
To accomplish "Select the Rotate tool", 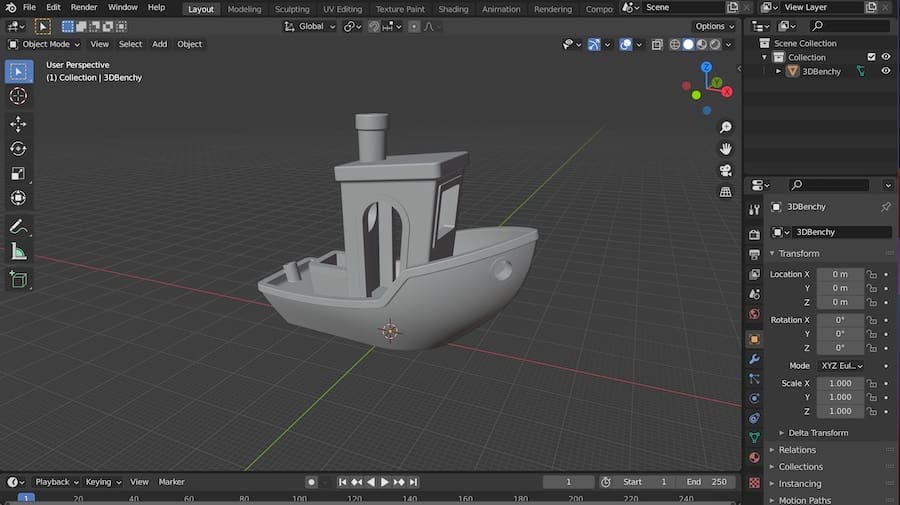I will [x=18, y=149].
